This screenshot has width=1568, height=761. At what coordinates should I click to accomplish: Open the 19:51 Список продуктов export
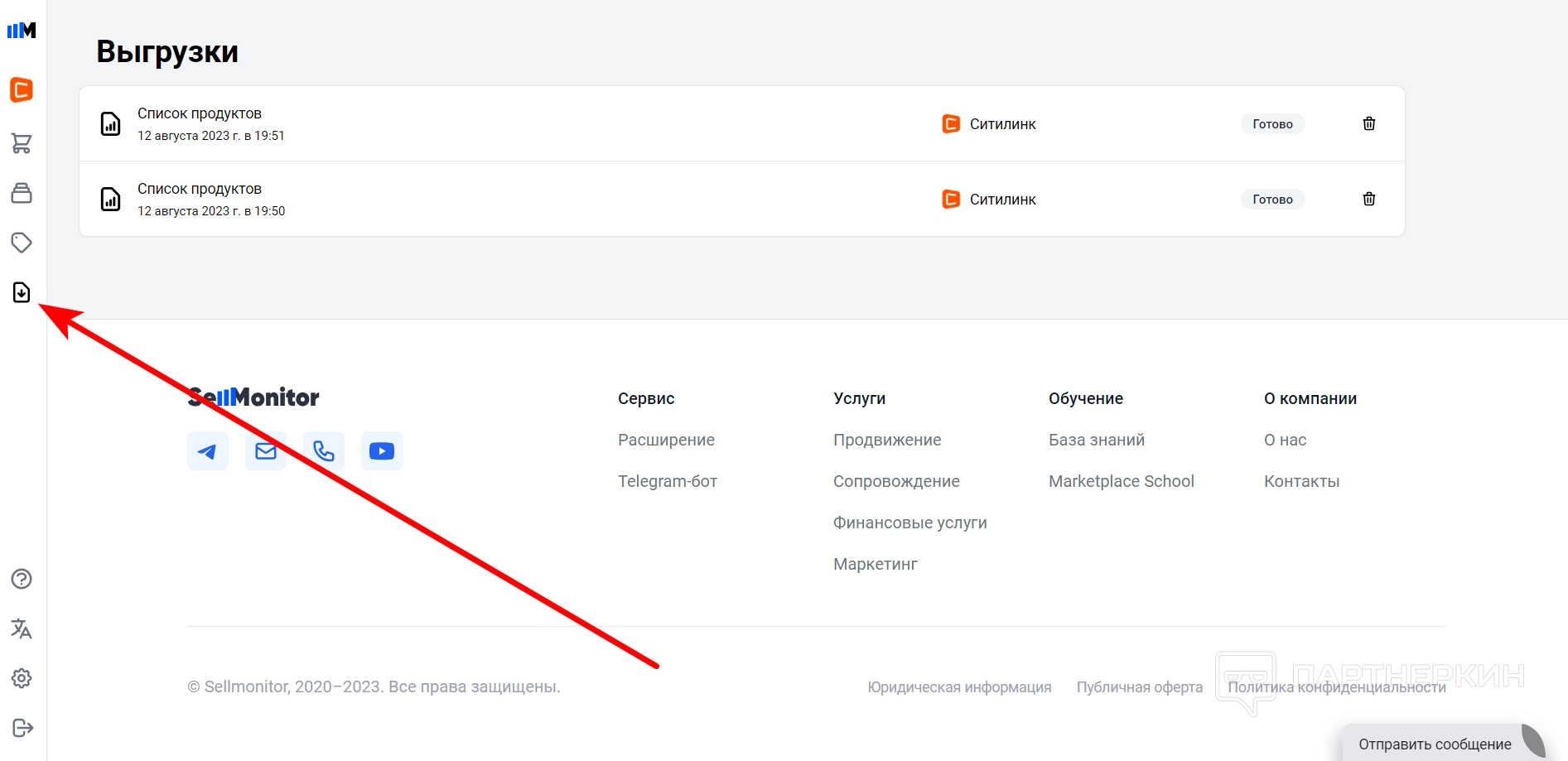(x=200, y=113)
